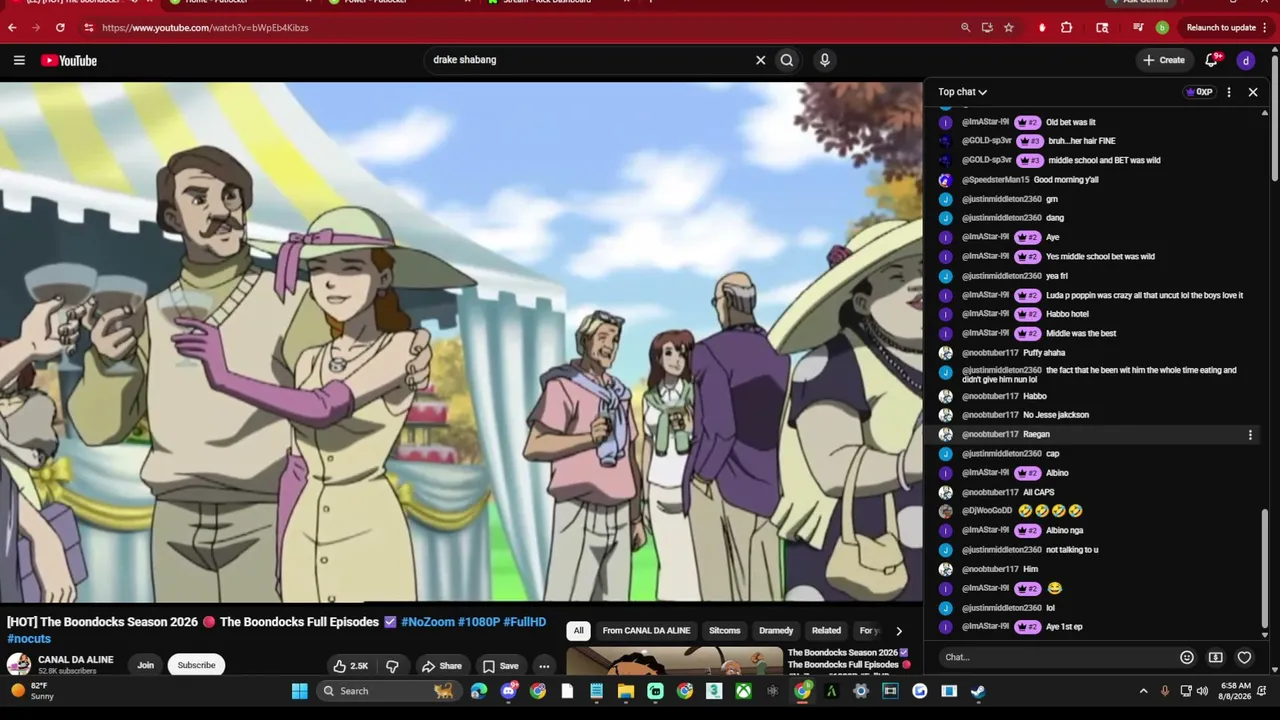
Task: Open the Xbox app in taskbar
Action: click(744, 691)
